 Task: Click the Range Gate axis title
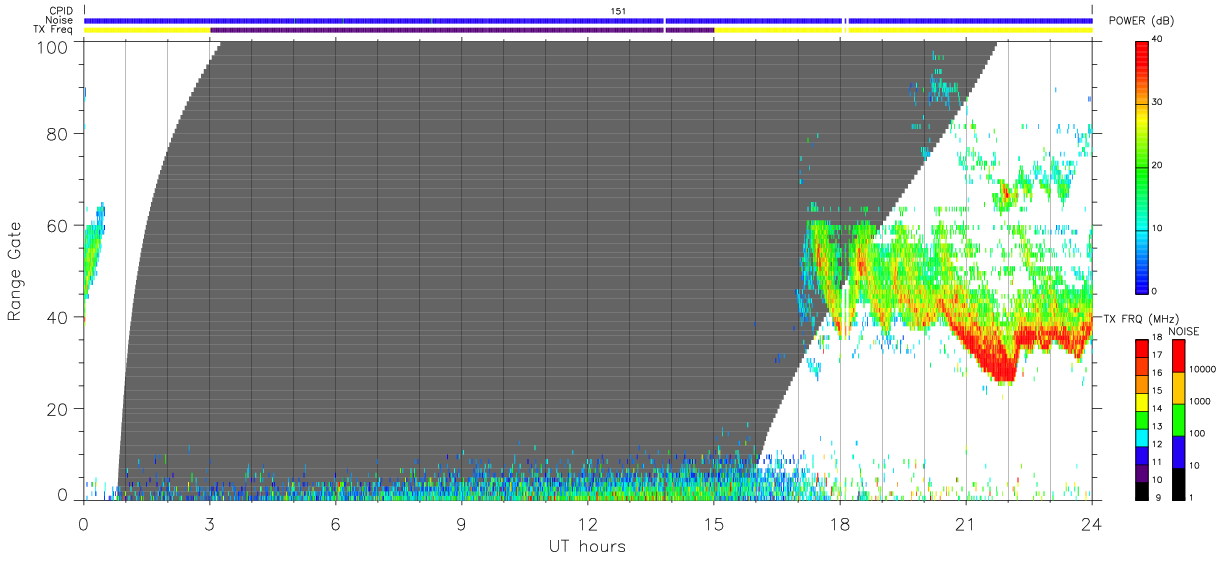coord(15,271)
